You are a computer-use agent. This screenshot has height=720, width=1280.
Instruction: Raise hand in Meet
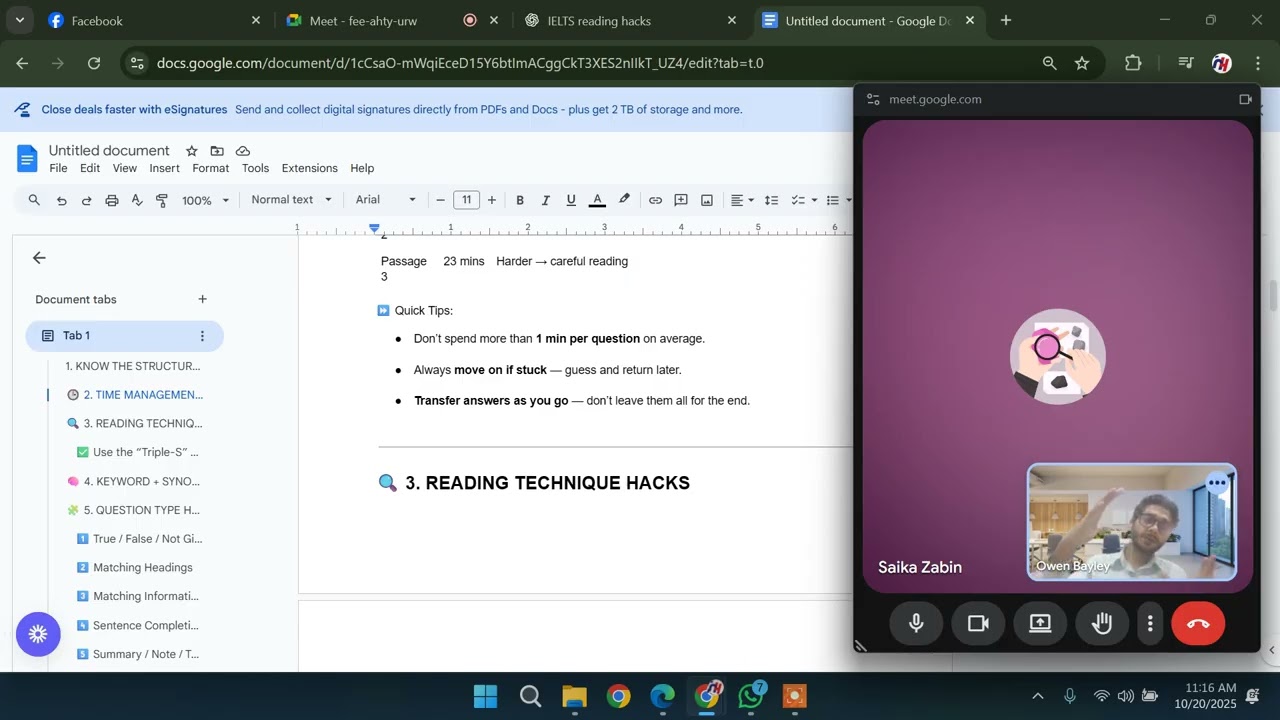pyautogui.click(x=1102, y=623)
